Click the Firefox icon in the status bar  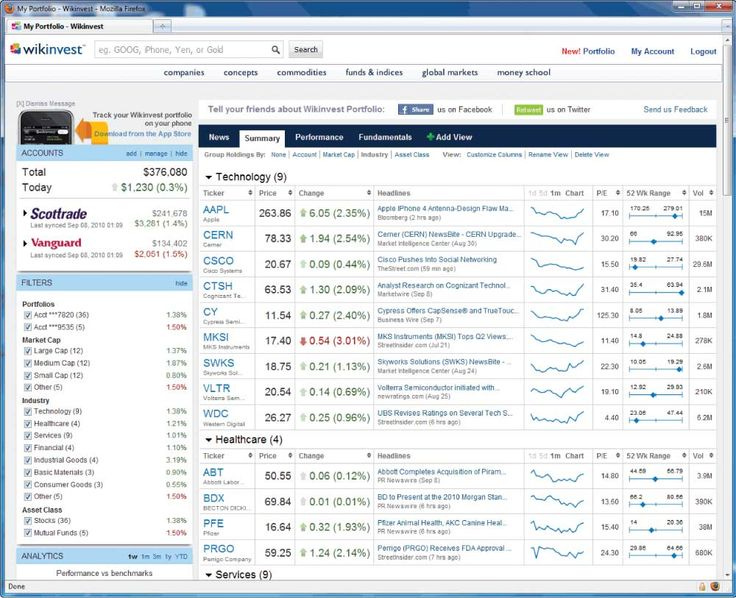click(715, 586)
